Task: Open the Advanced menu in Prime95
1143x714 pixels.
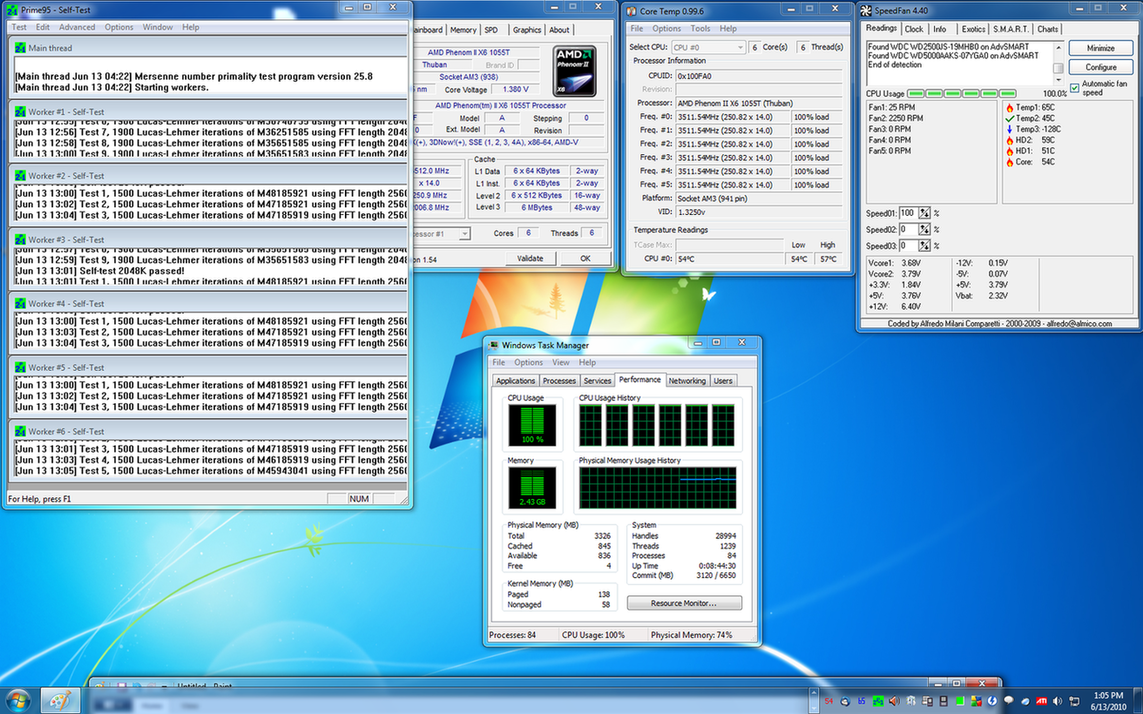Action: [x=77, y=27]
